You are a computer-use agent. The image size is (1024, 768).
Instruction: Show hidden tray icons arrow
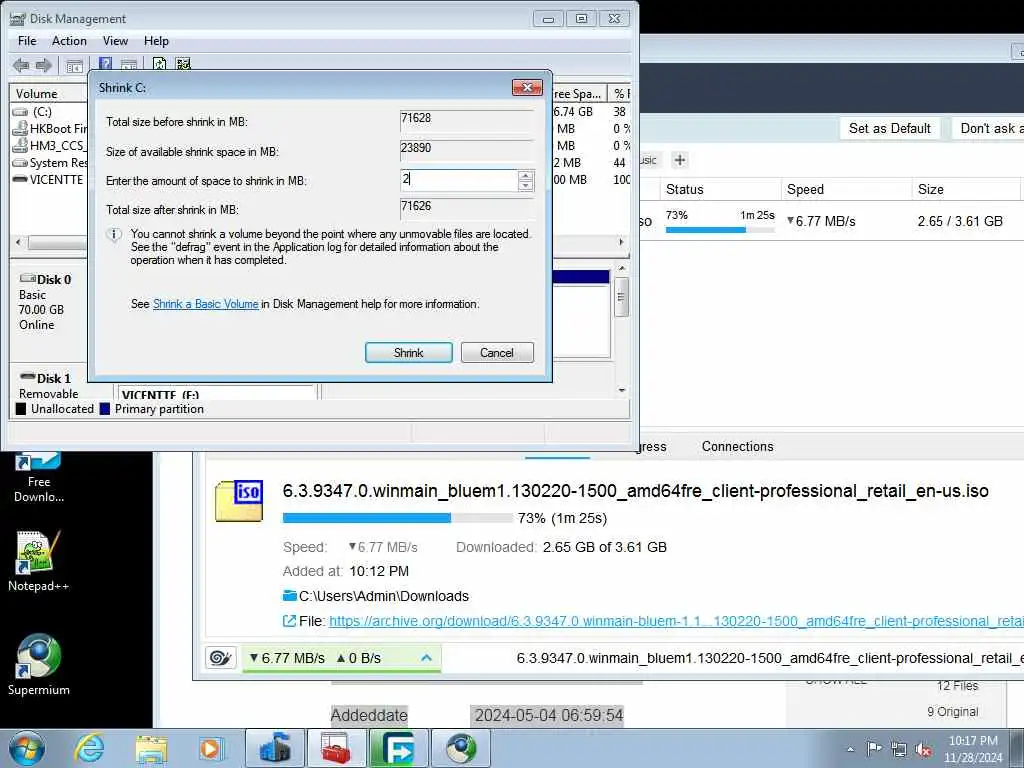point(850,750)
